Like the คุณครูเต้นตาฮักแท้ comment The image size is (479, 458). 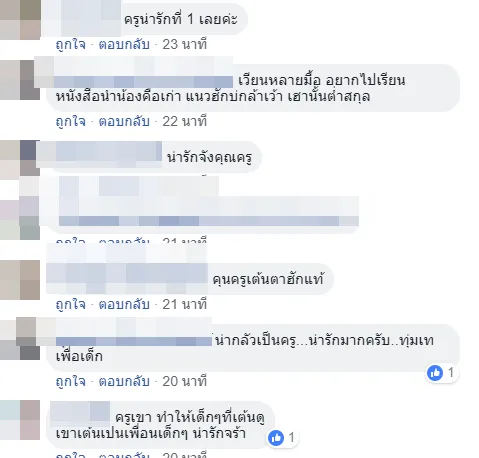coord(71,304)
